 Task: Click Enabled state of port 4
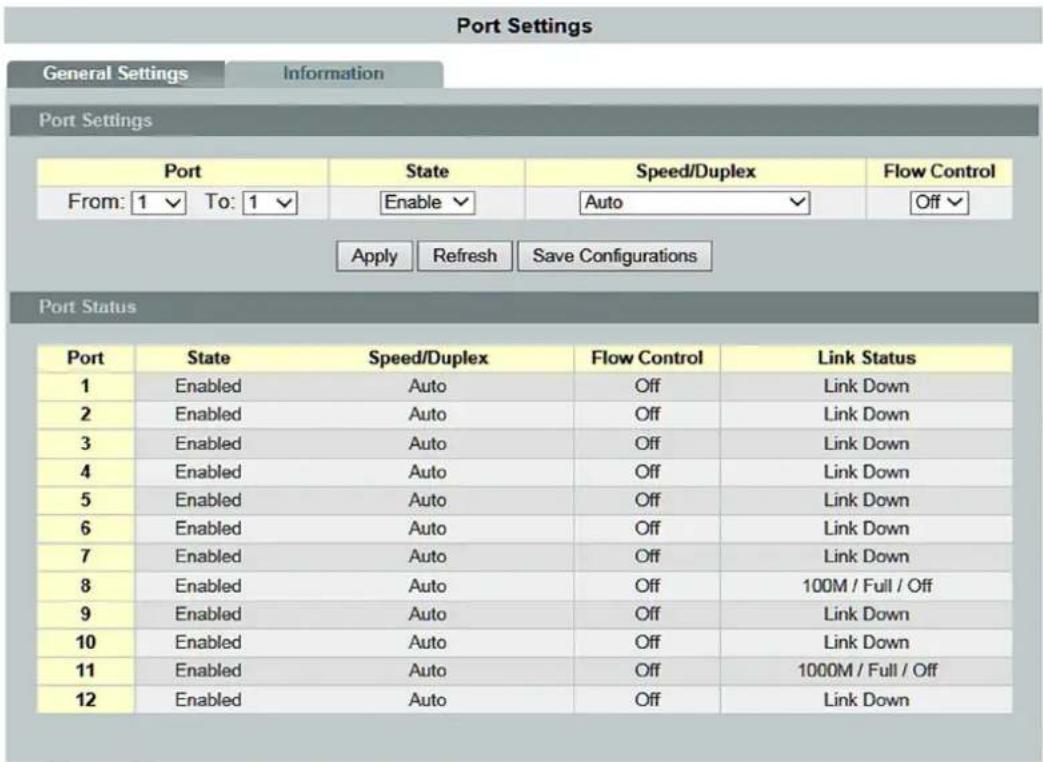208,472
